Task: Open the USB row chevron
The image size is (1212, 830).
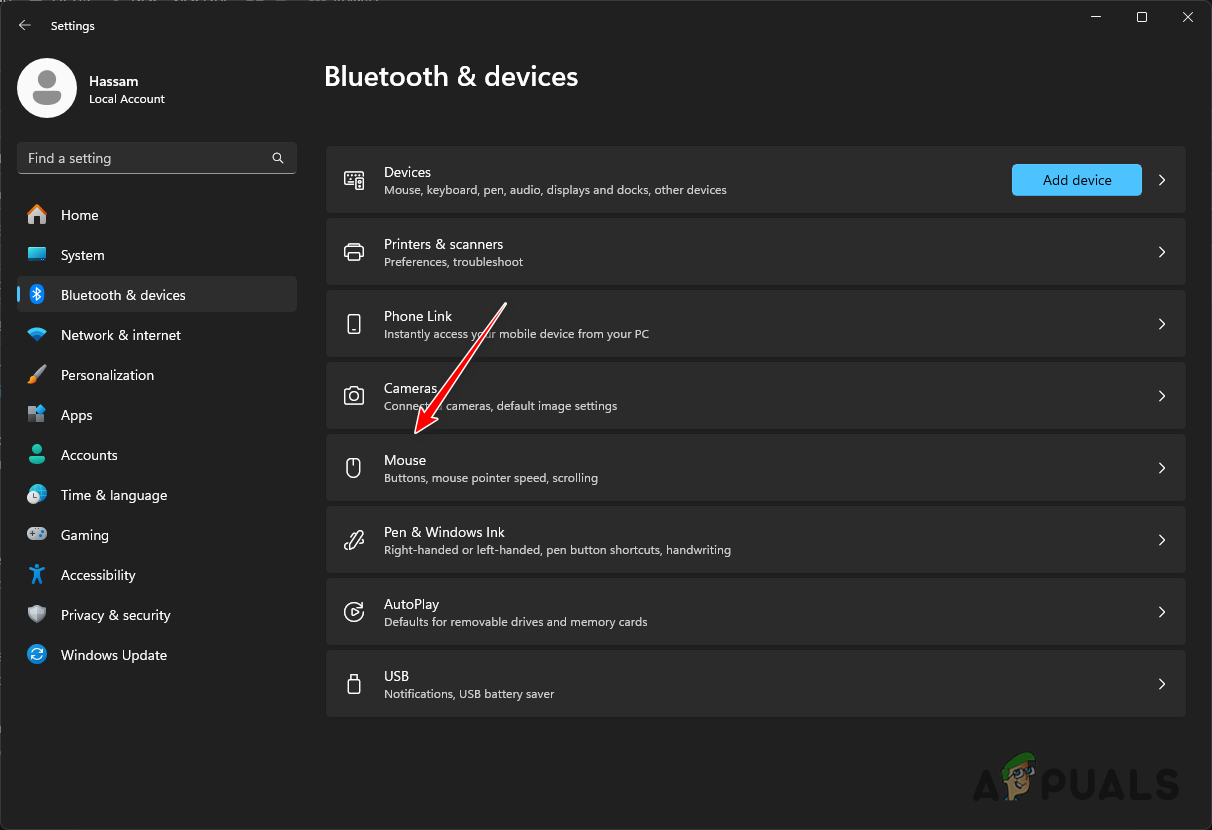Action: point(1162,684)
